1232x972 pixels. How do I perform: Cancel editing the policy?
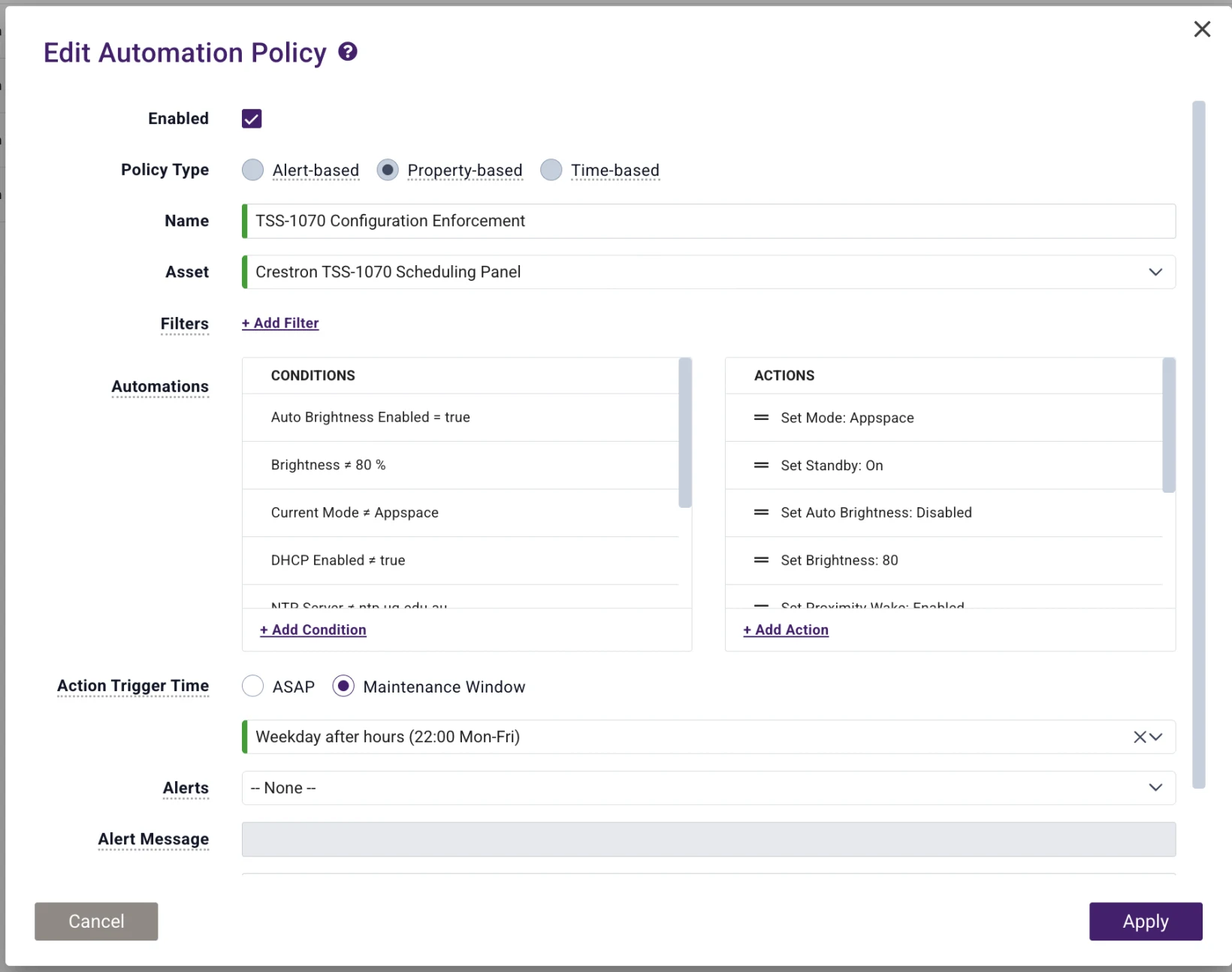click(x=96, y=921)
